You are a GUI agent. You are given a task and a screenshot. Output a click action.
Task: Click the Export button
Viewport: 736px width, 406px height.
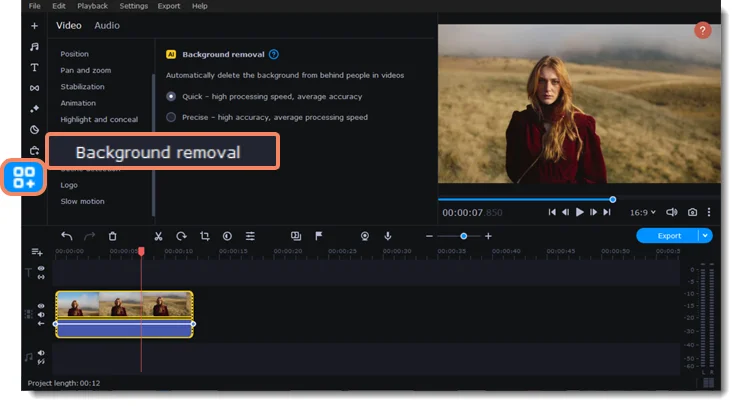point(669,236)
